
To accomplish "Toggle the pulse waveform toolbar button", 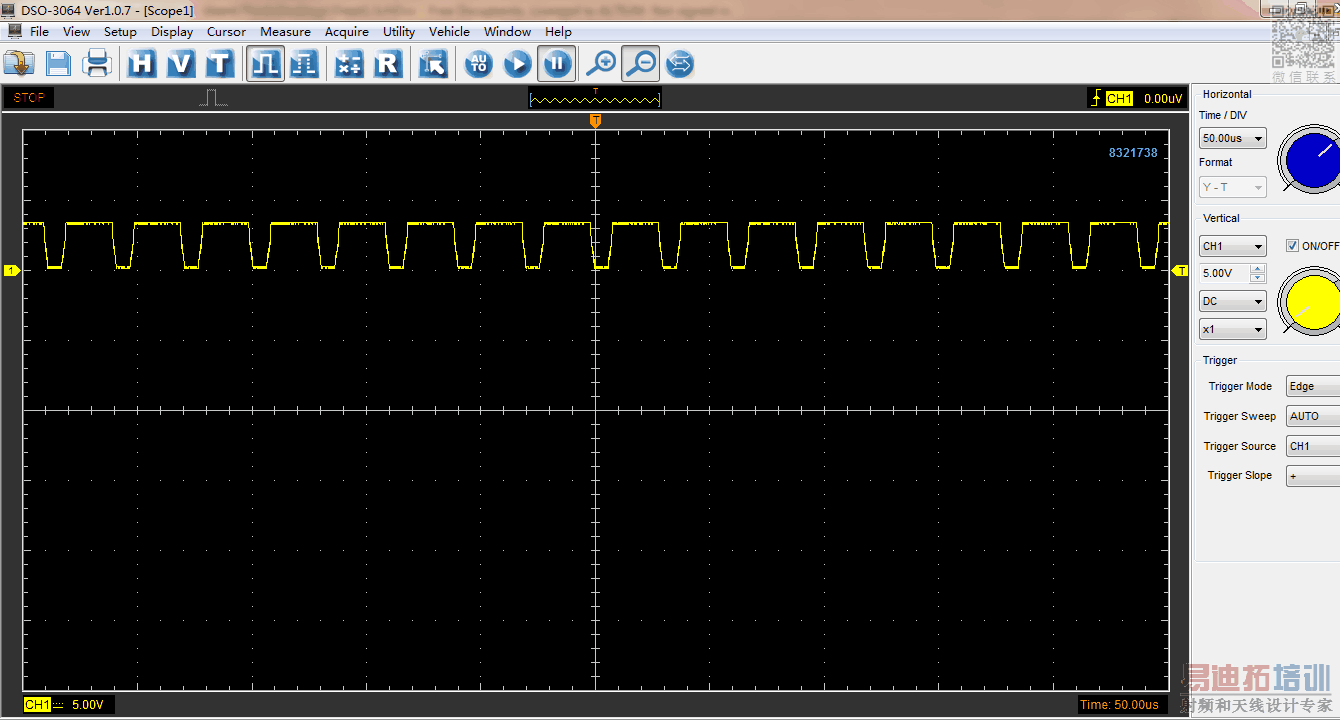I will pos(265,64).
